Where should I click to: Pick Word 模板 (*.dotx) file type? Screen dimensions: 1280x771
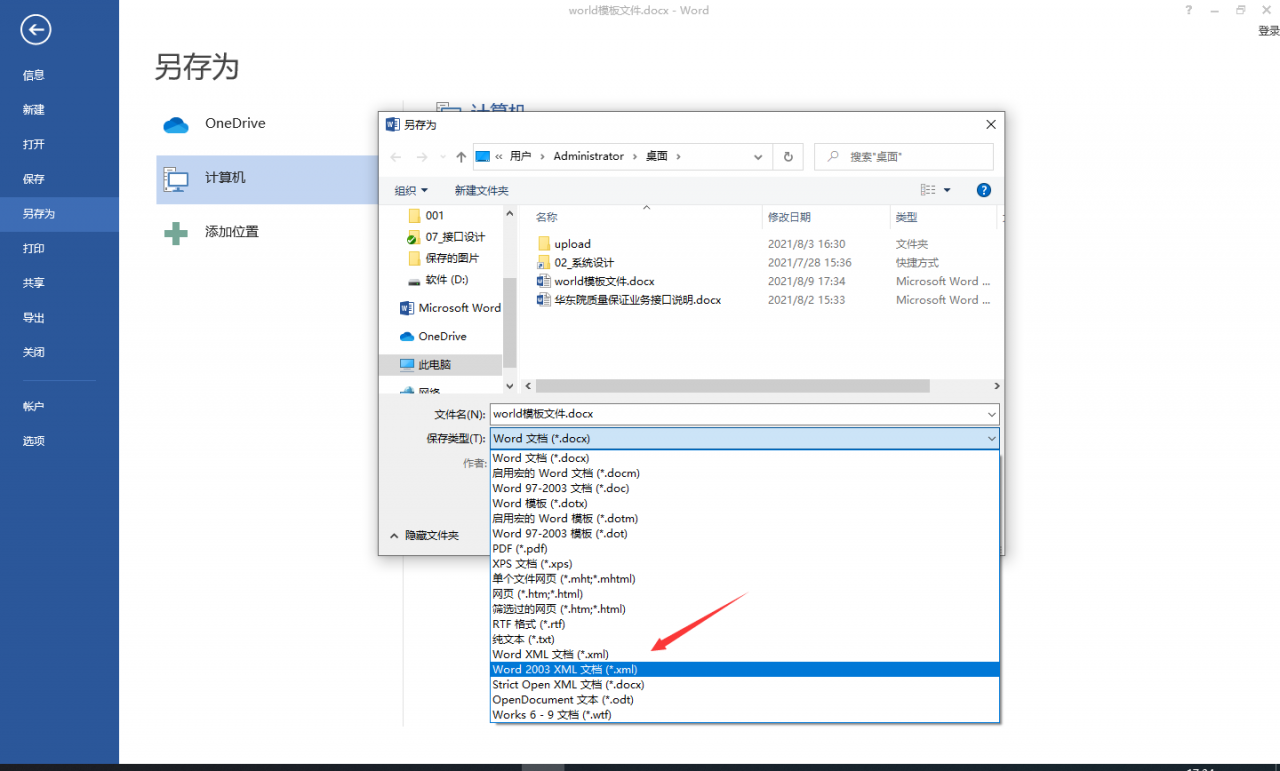click(x=745, y=504)
